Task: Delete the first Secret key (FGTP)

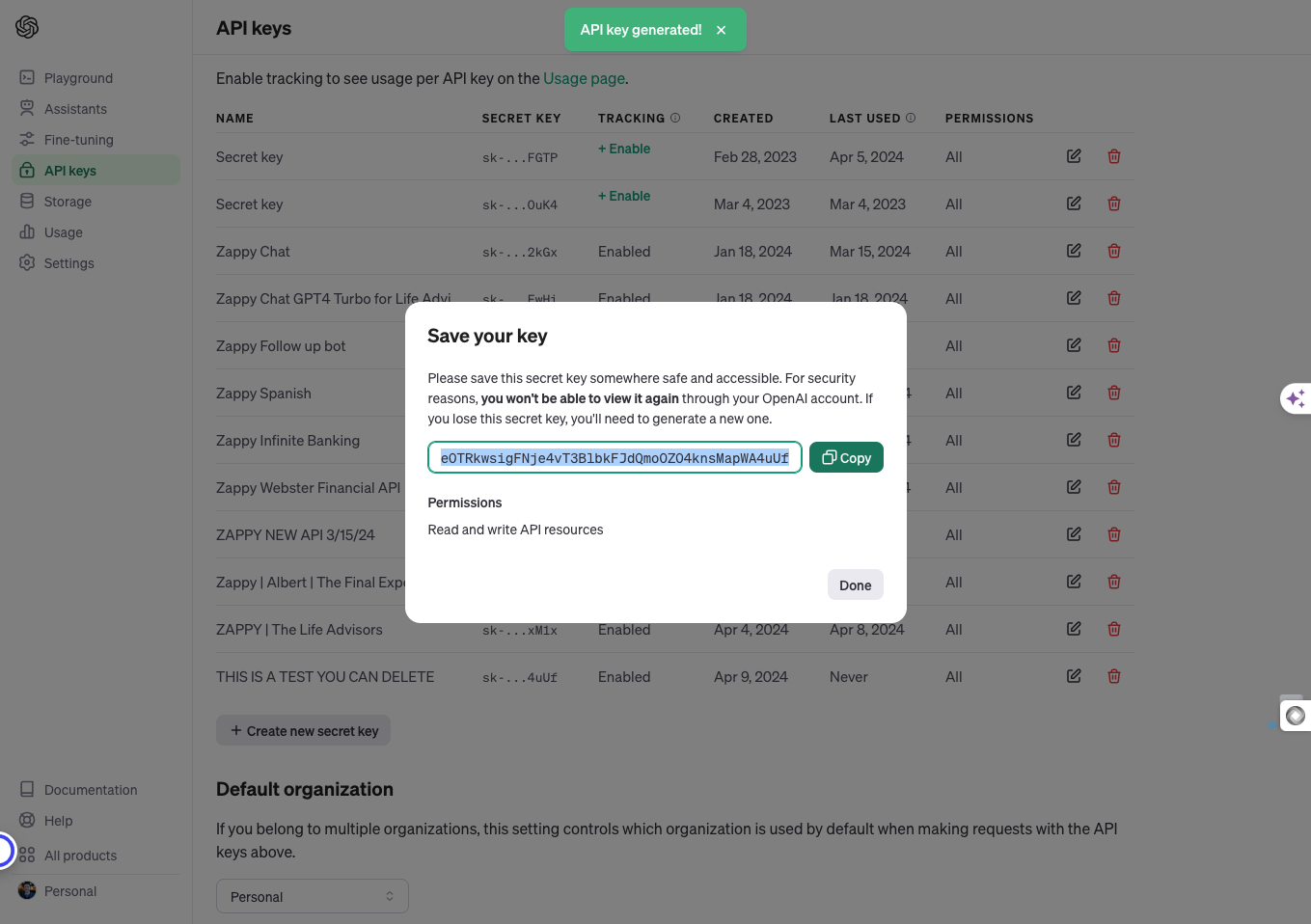Action: click(x=1114, y=156)
